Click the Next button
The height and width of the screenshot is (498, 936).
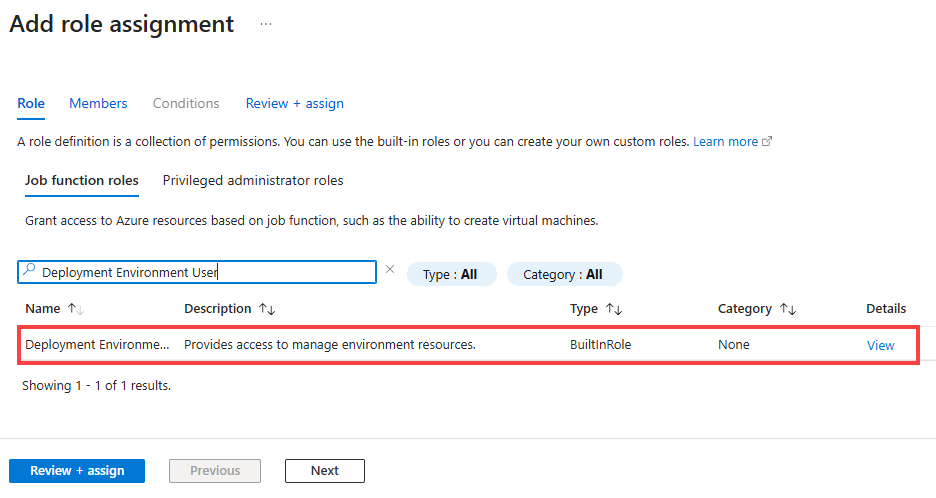coord(324,471)
